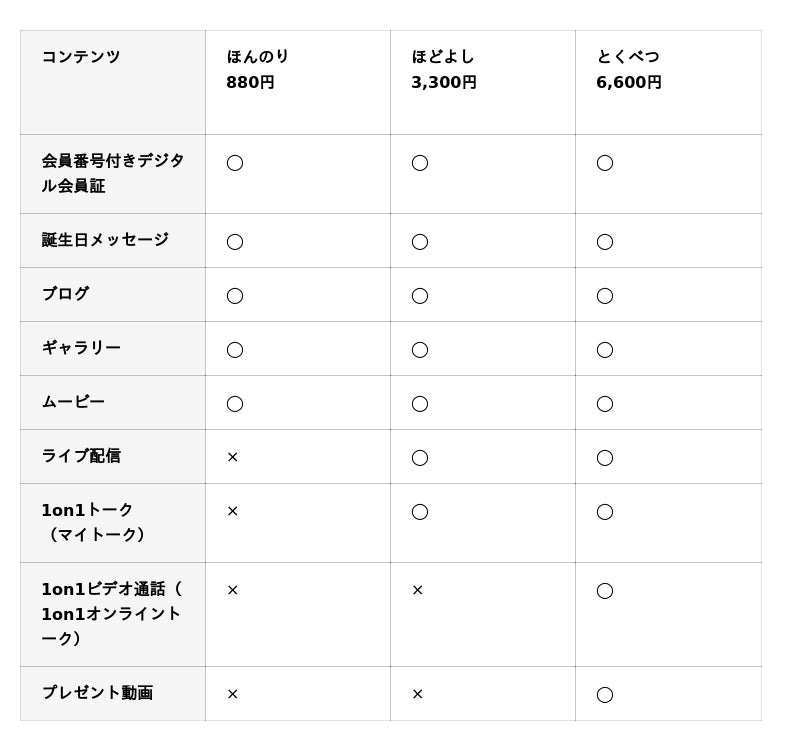Viewport: 800px width, 751px height.
Task: Click the ○ for 1on1ビデオ通話 under とくべつ
Action: click(605, 591)
